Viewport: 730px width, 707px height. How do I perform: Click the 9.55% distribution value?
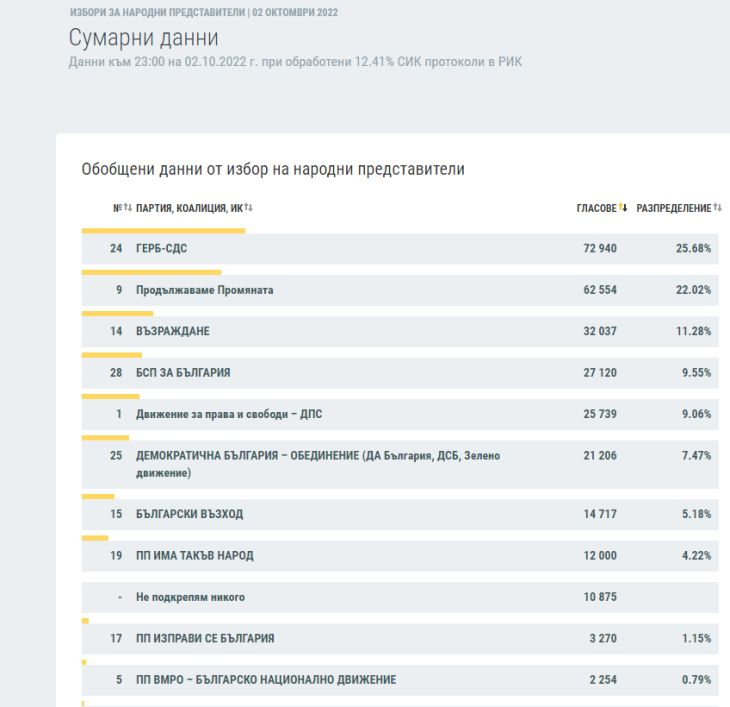click(696, 373)
